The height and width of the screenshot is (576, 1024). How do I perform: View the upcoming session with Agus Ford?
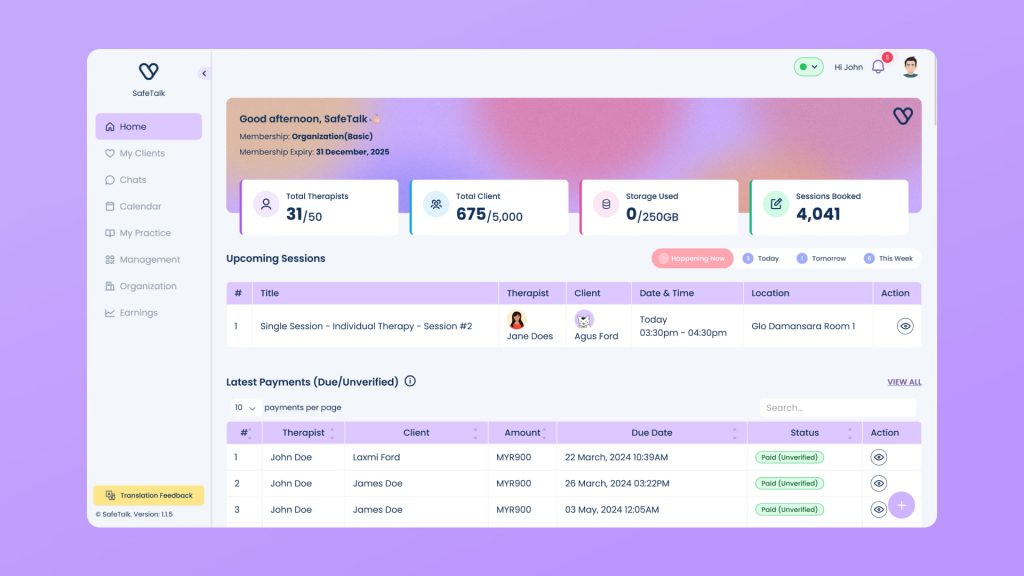click(905, 326)
